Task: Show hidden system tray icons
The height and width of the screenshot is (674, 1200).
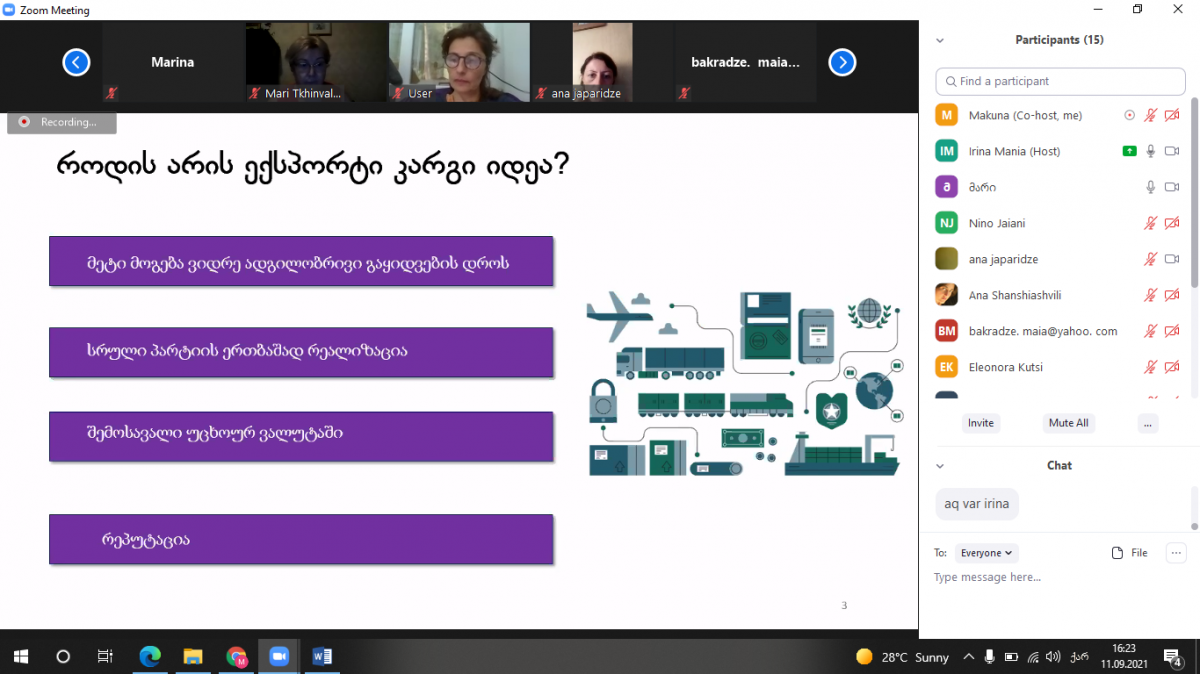Action: 968,657
